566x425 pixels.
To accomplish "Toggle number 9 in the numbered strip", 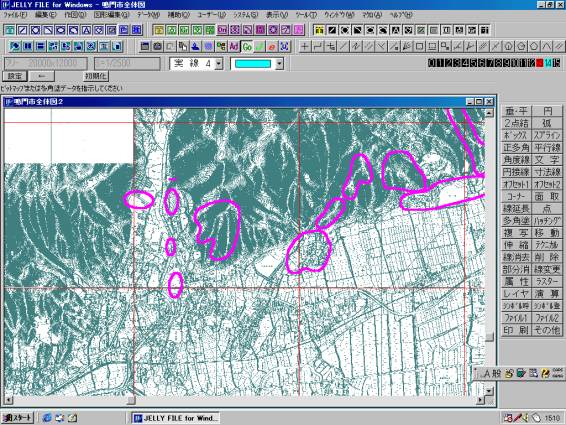I will 506,63.
